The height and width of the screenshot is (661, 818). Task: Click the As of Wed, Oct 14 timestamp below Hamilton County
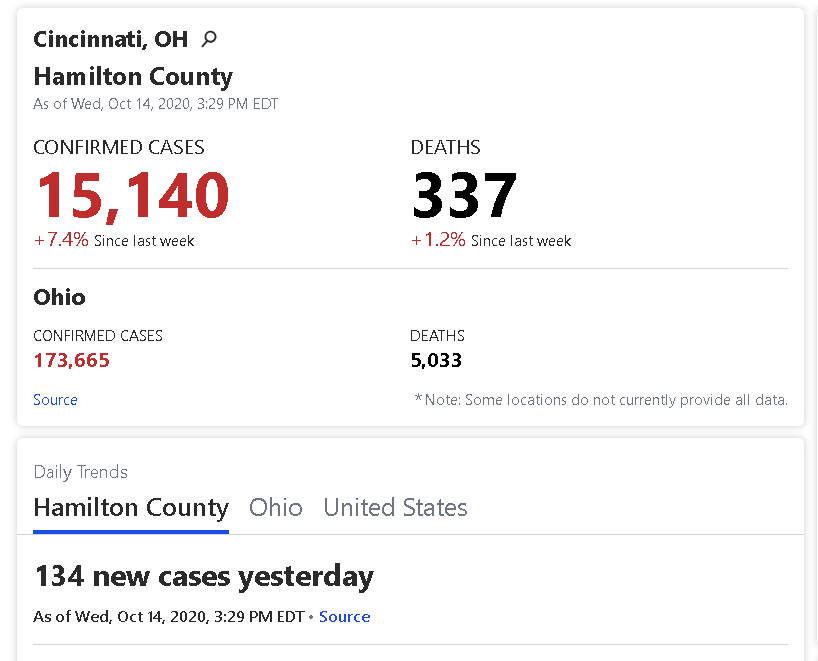pos(155,104)
